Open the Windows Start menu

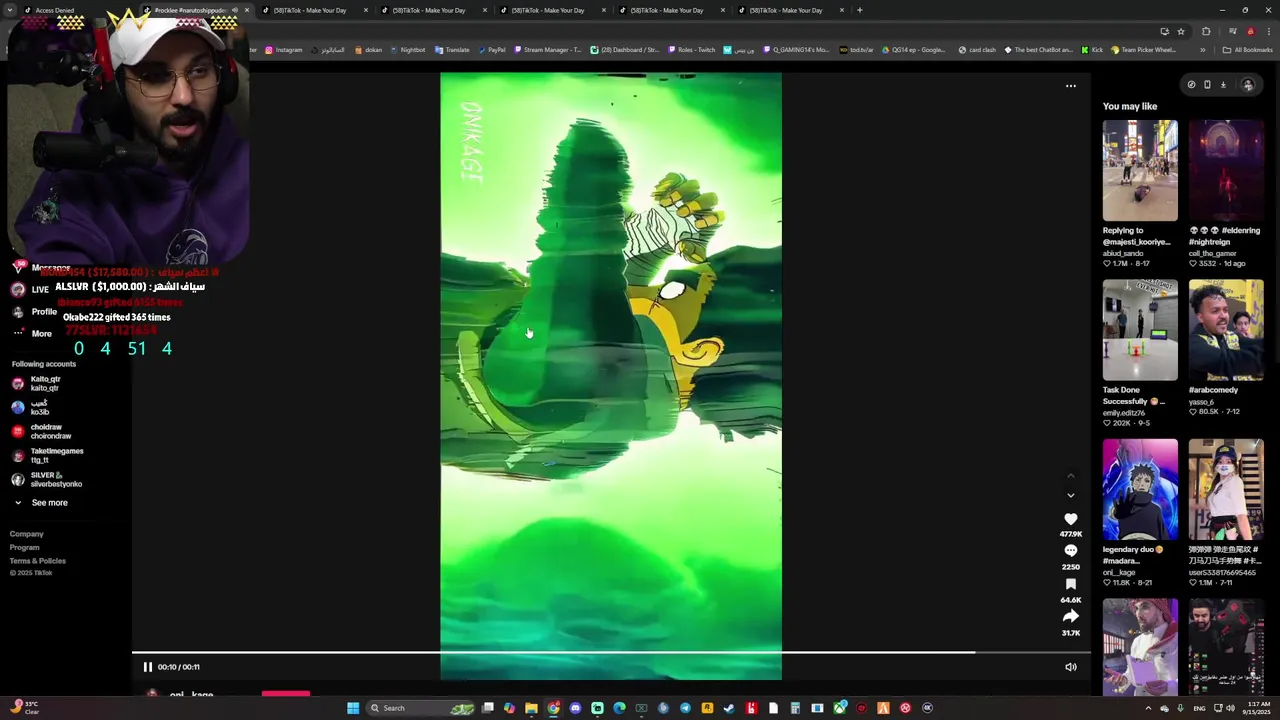(x=352, y=708)
